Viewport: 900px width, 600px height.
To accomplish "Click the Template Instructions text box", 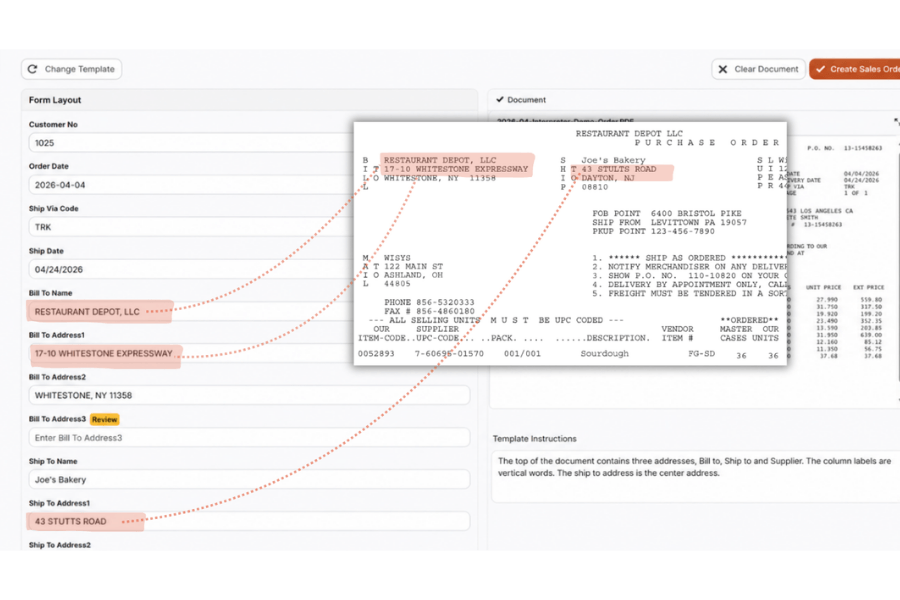I will pyautogui.click(x=696, y=477).
